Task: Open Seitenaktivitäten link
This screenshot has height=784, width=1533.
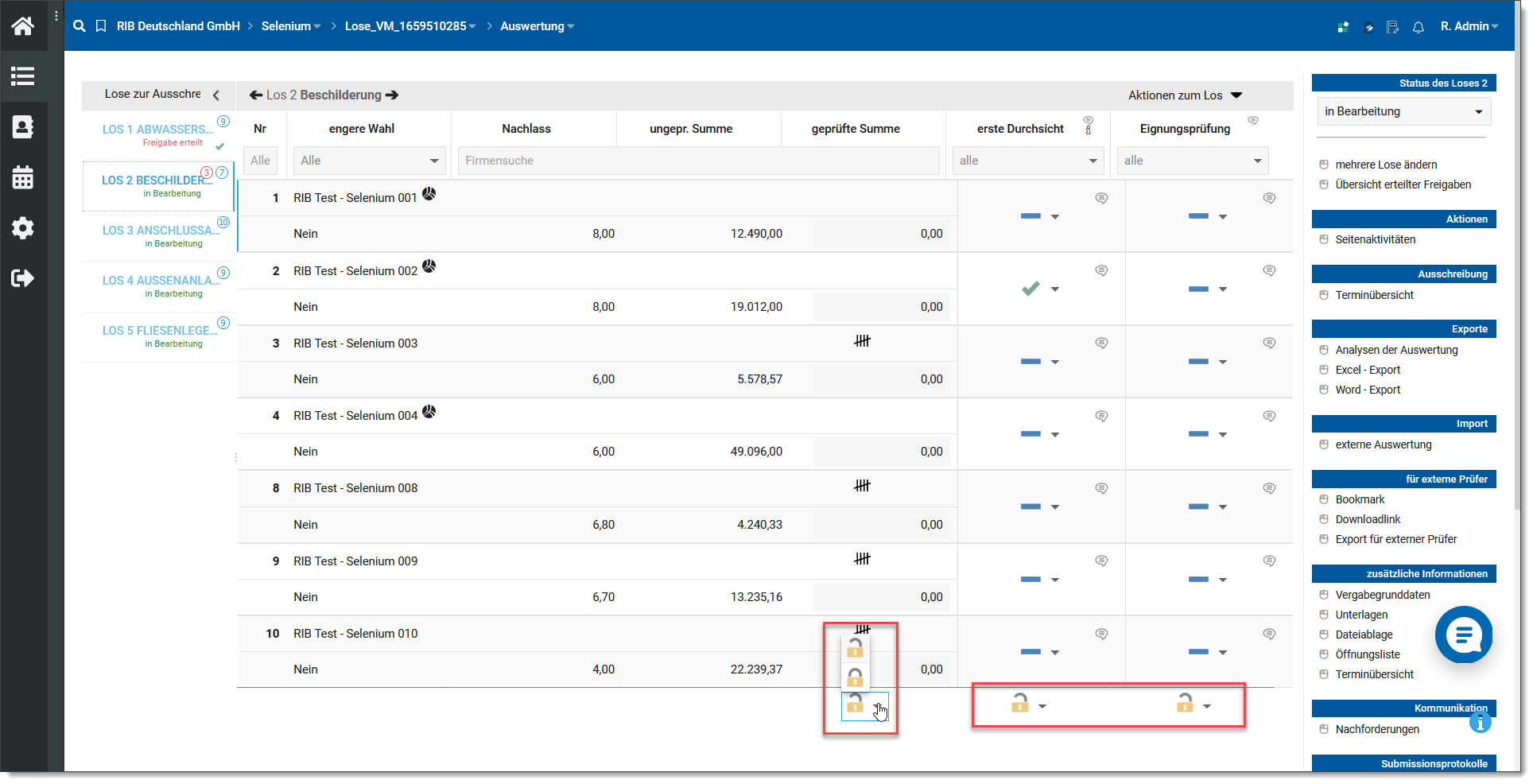Action: coord(1375,239)
